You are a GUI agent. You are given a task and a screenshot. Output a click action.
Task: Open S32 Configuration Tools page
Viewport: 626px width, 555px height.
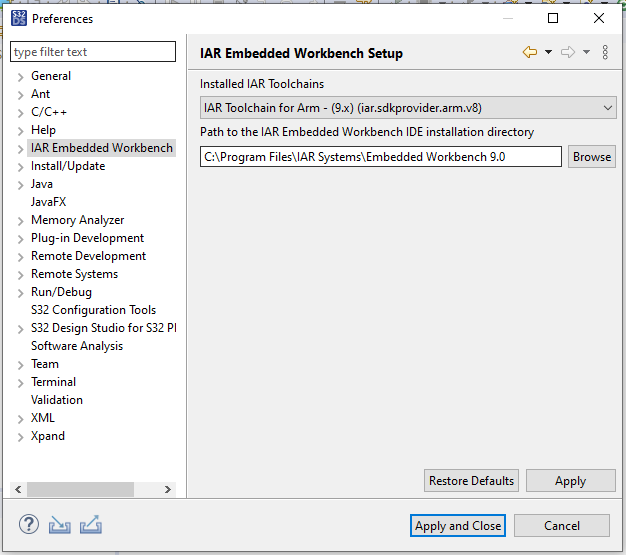click(93, 310)
